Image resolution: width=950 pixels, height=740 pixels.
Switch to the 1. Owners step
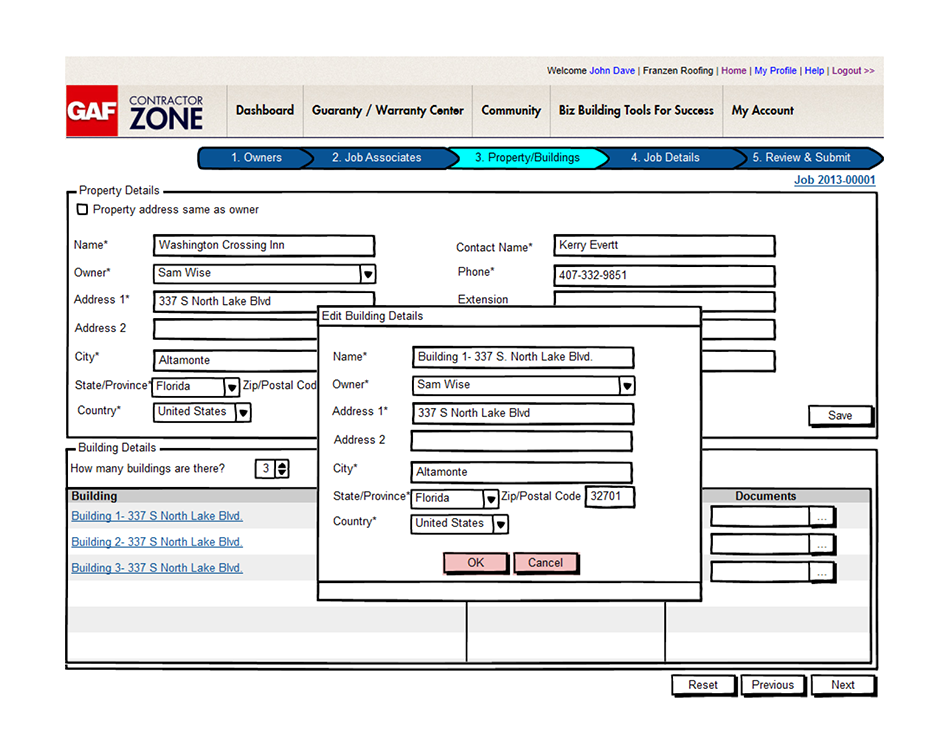256,158
